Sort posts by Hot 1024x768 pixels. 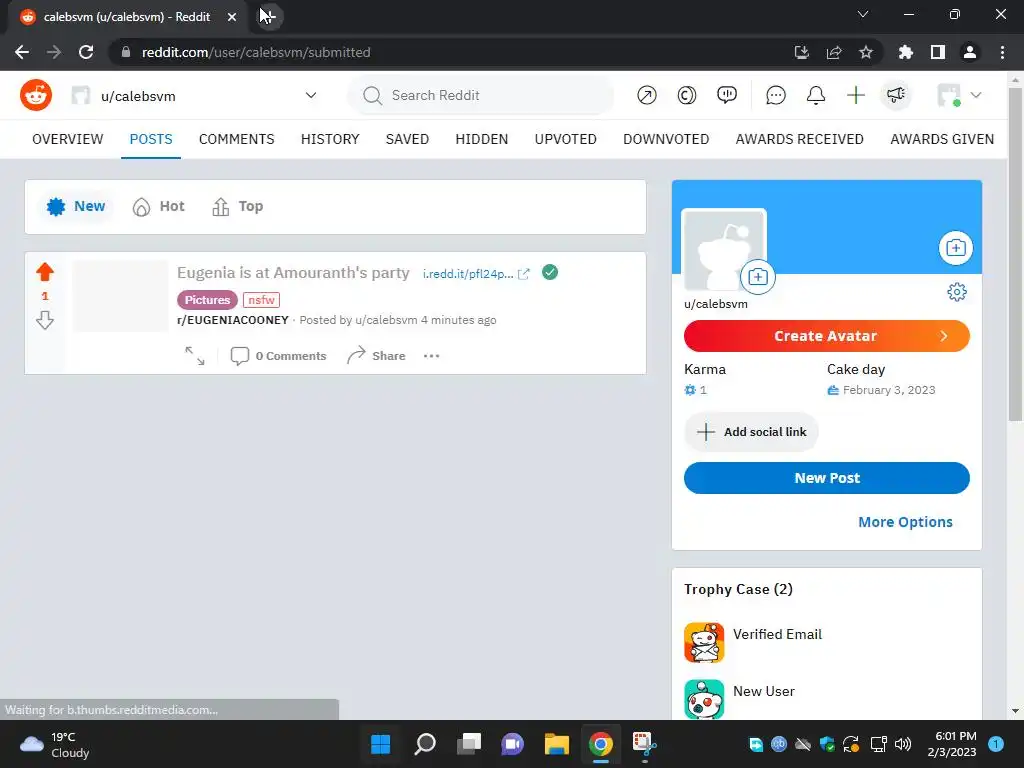click(159, 206)
